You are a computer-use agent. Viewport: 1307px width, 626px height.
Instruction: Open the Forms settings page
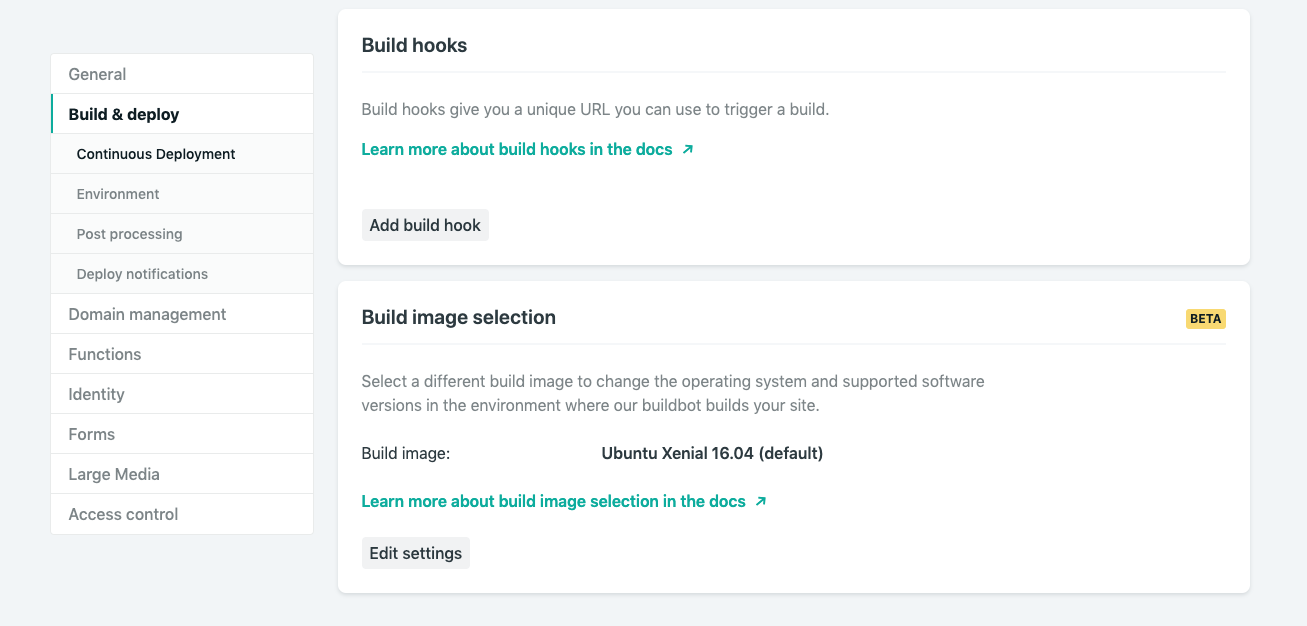tap(91, 433)
